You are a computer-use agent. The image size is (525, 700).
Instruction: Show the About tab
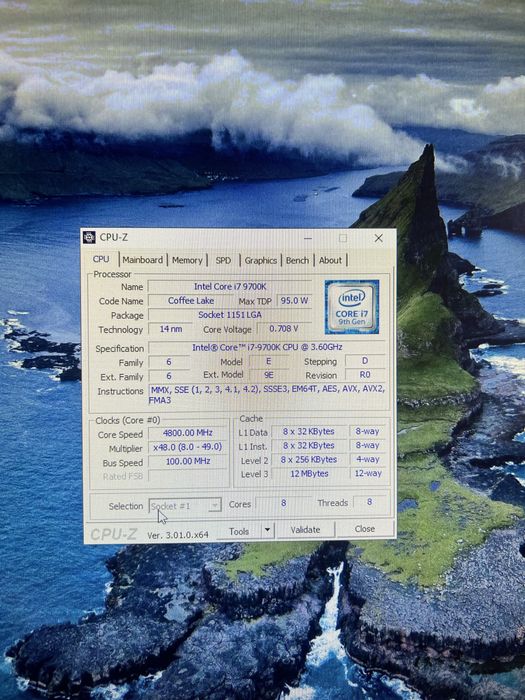tap(330, 260)
